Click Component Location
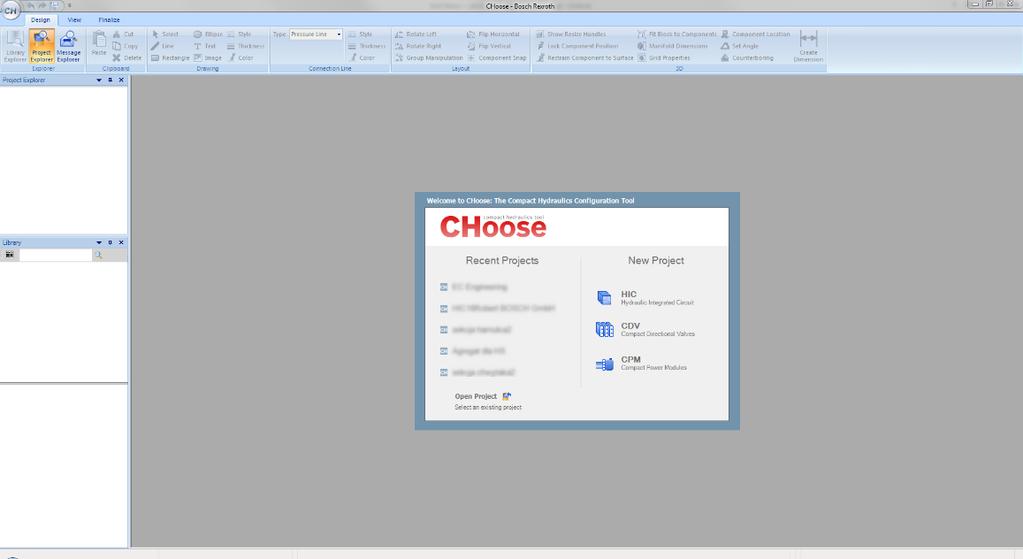The image size is (1023, 559). (755, 34)
